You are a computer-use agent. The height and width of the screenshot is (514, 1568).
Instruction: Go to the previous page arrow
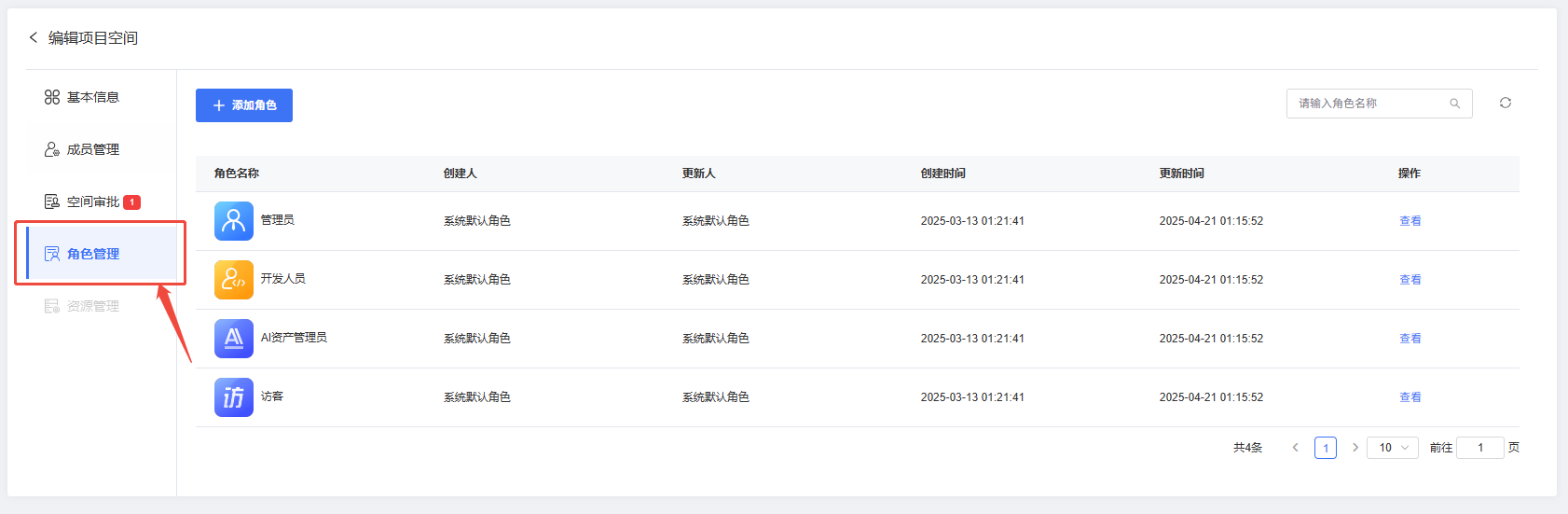[1295, 448]
